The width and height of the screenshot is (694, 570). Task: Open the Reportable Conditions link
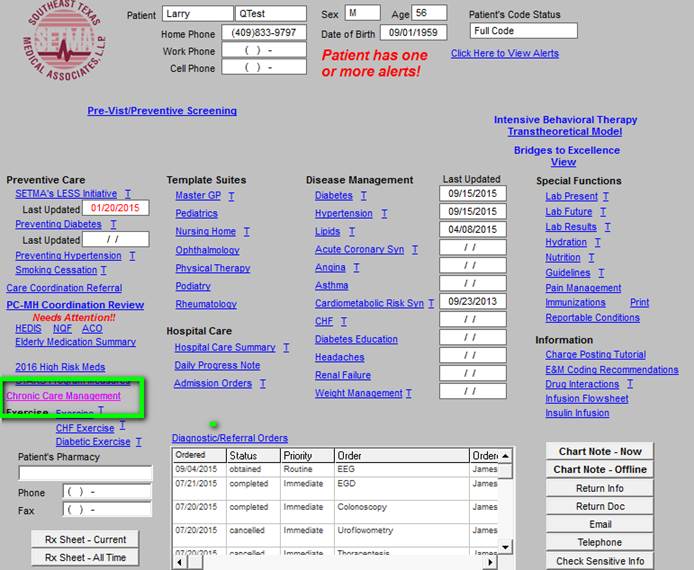593,318
